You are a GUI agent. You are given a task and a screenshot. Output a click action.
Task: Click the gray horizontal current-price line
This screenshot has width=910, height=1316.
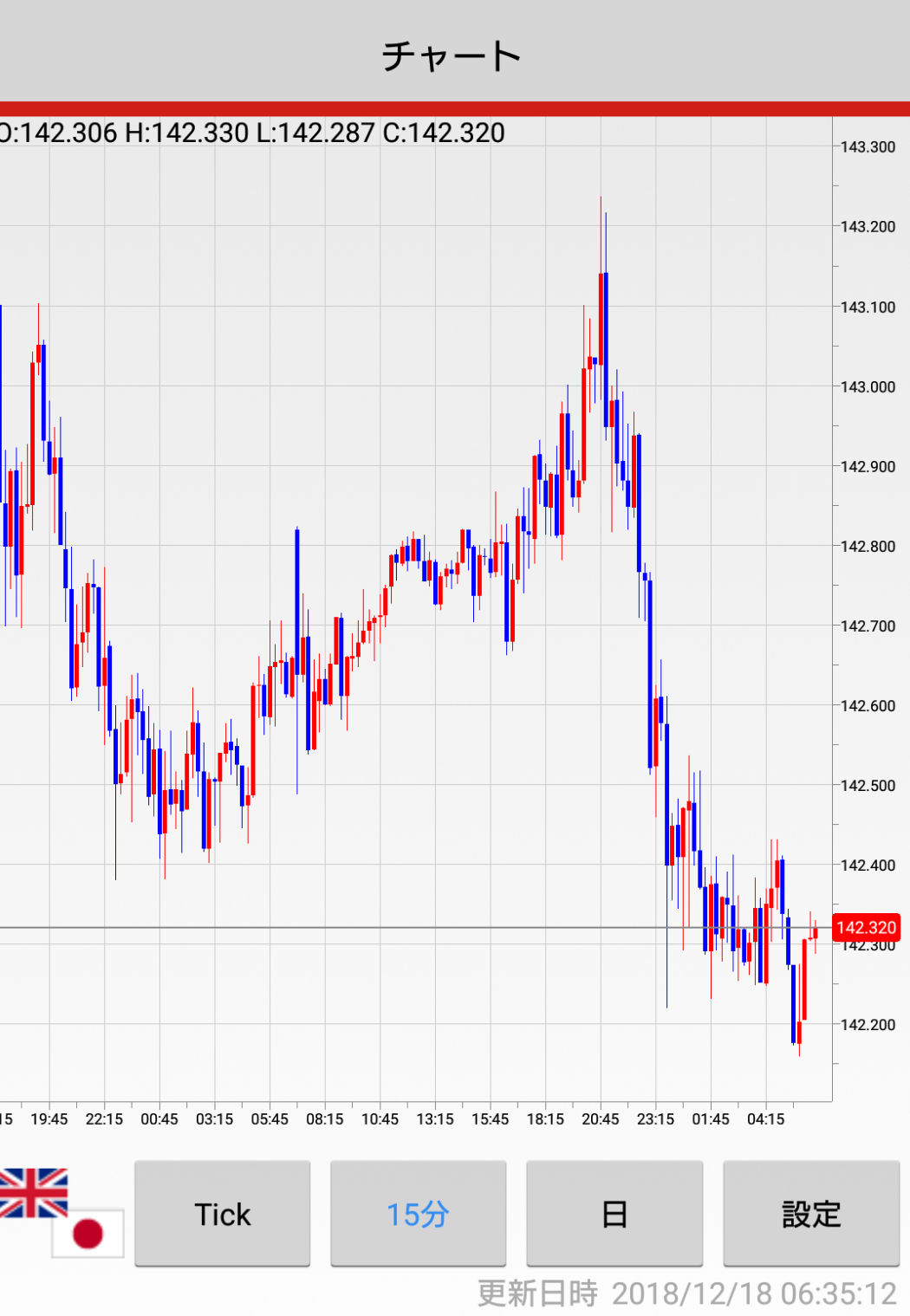click(347, 928)
